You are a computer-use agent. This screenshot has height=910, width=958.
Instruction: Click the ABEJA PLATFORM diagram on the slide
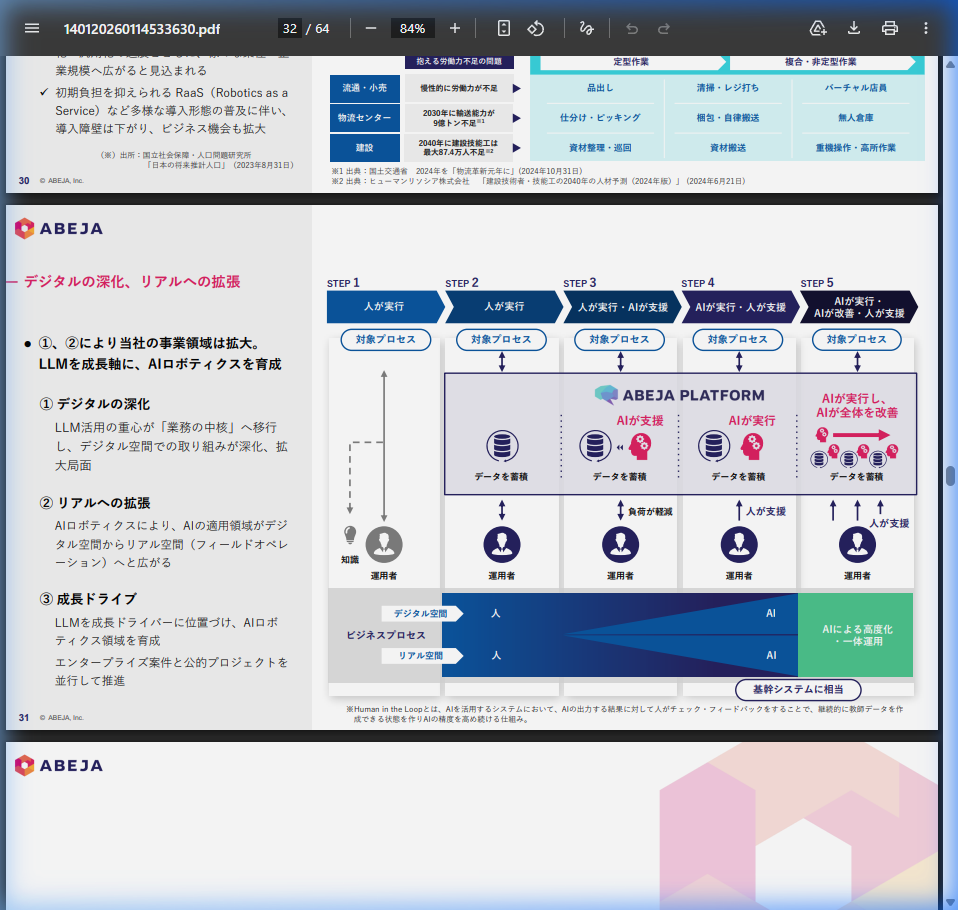(680, 395)
